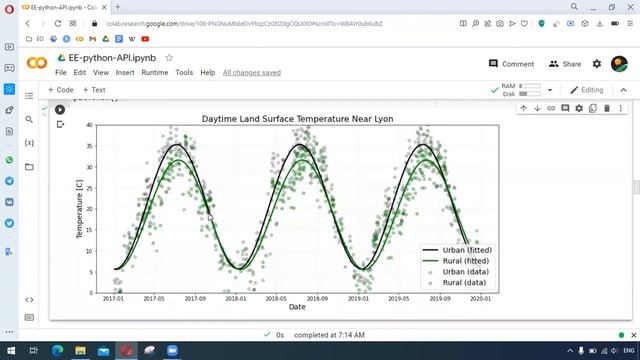The height and width of the screenshot is (360, 640).
Task: Copy link to cell icon
Action: point(551,108)
